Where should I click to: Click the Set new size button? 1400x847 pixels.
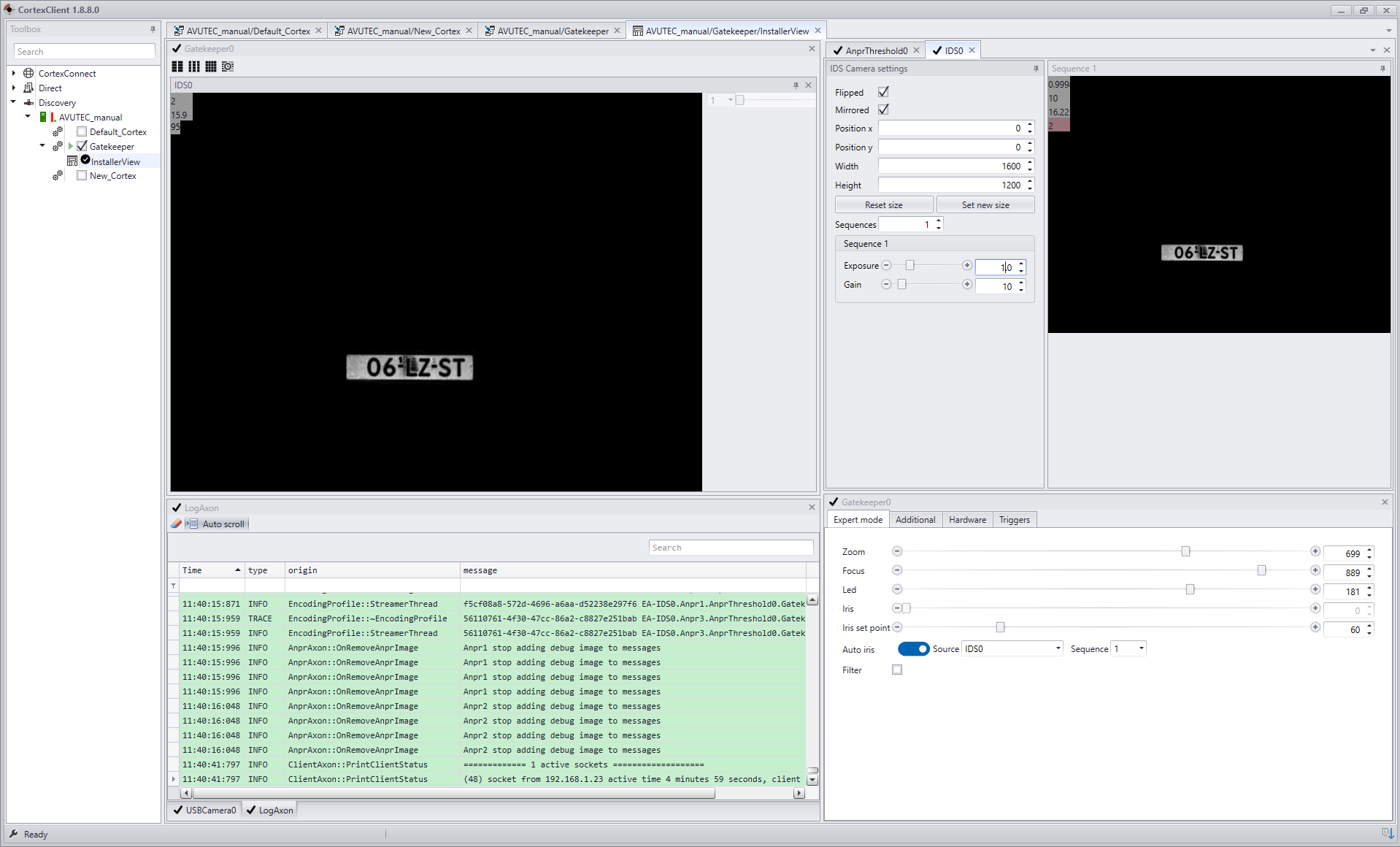tap(985, 205)
